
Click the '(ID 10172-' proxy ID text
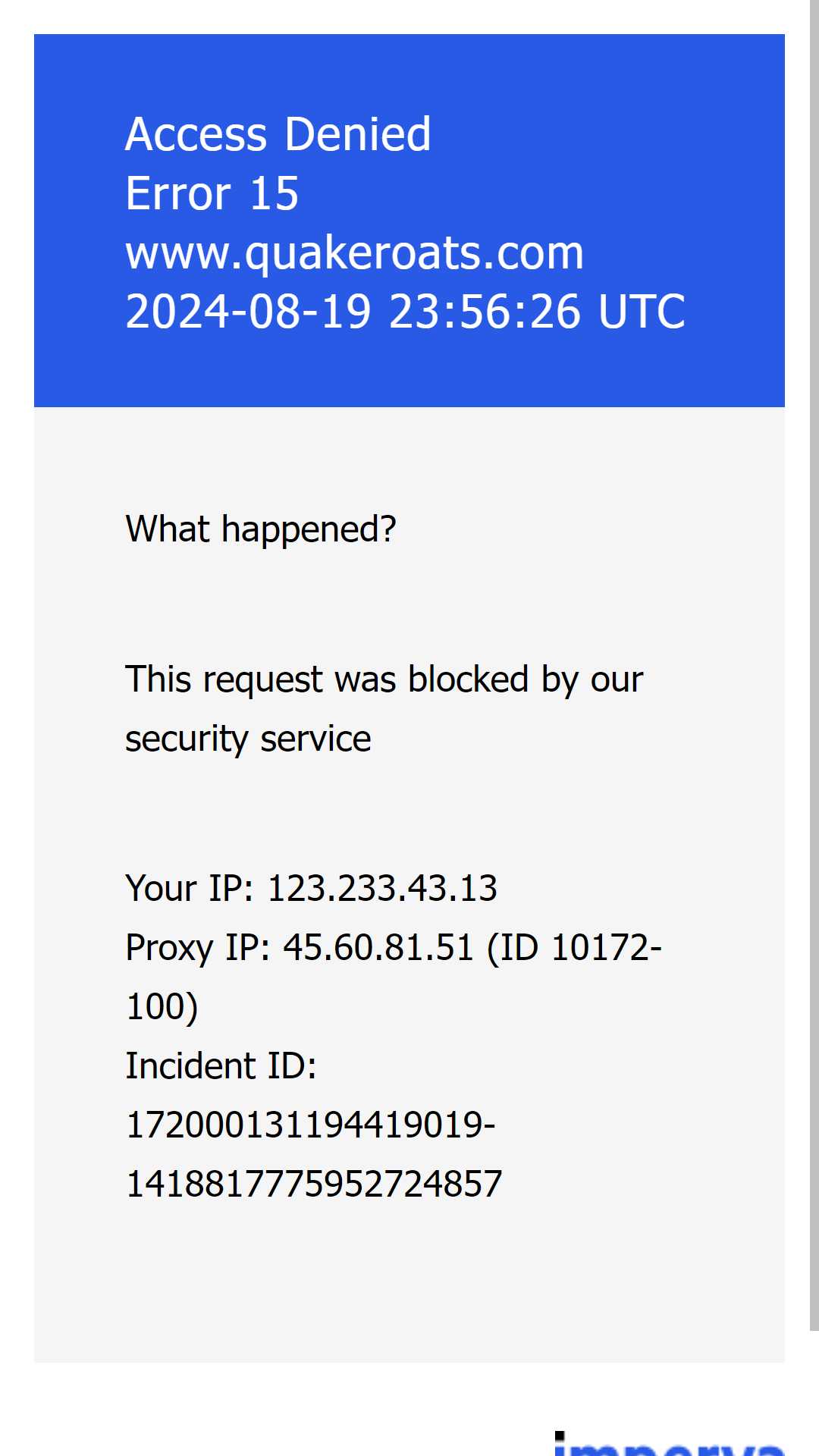coord(574,947)
